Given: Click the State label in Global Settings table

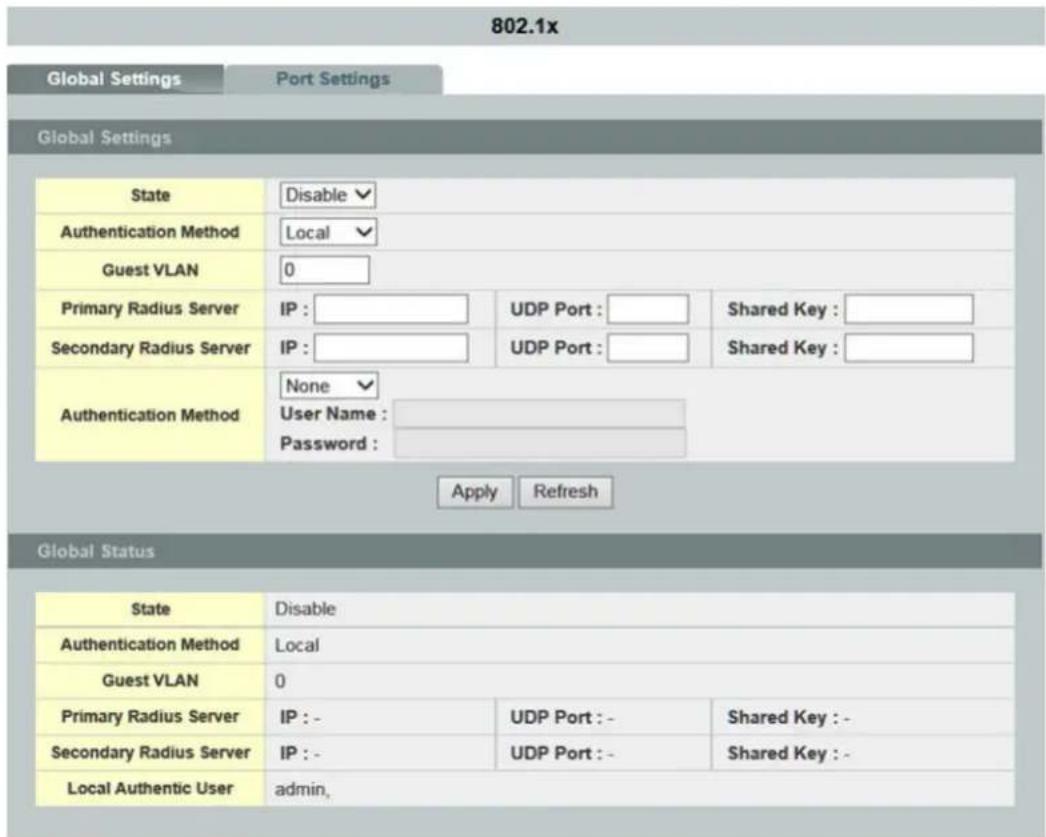Looking at the screenshot, I should (x=150, y=195).
